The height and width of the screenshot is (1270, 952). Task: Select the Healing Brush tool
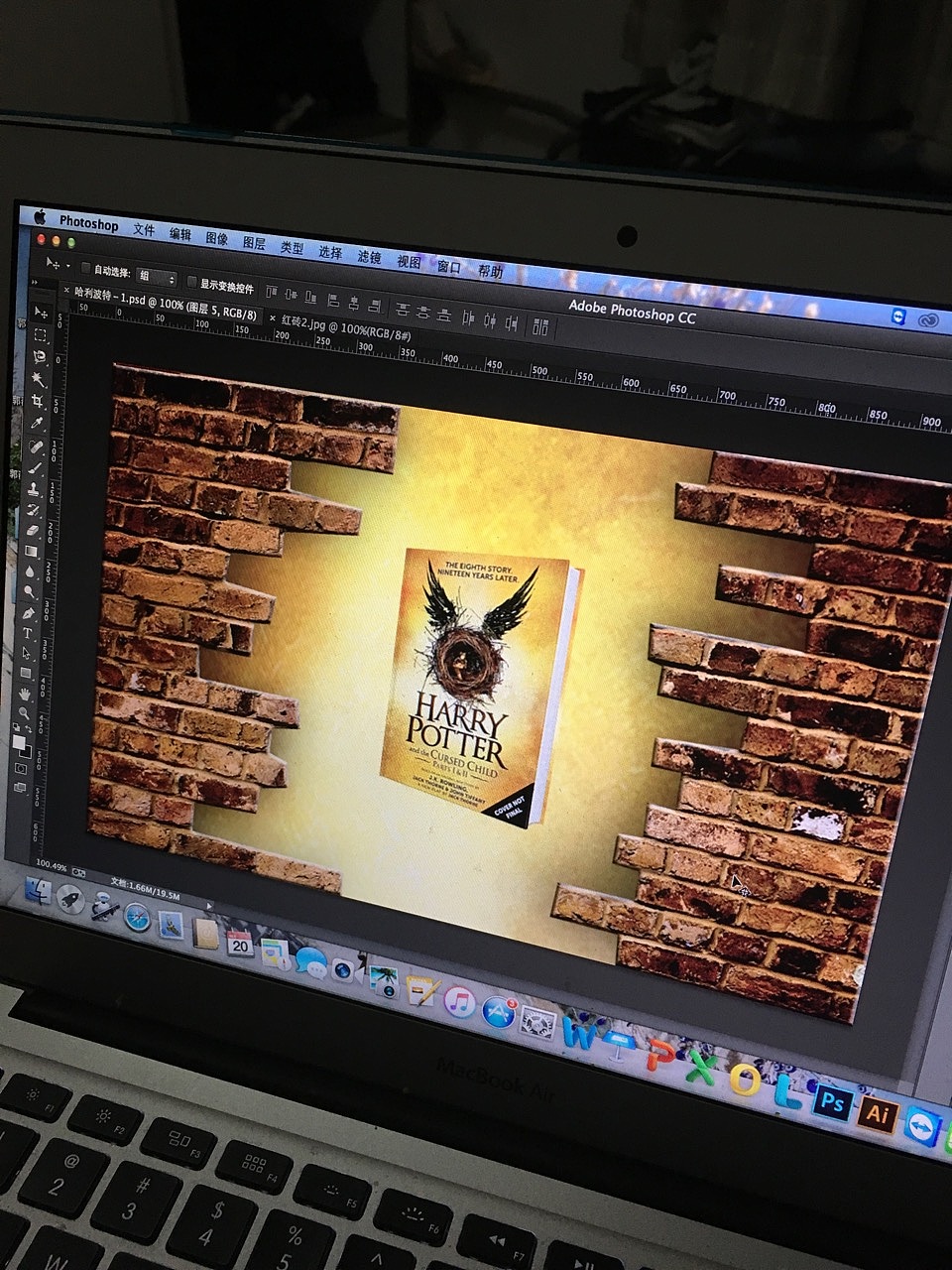36,446
